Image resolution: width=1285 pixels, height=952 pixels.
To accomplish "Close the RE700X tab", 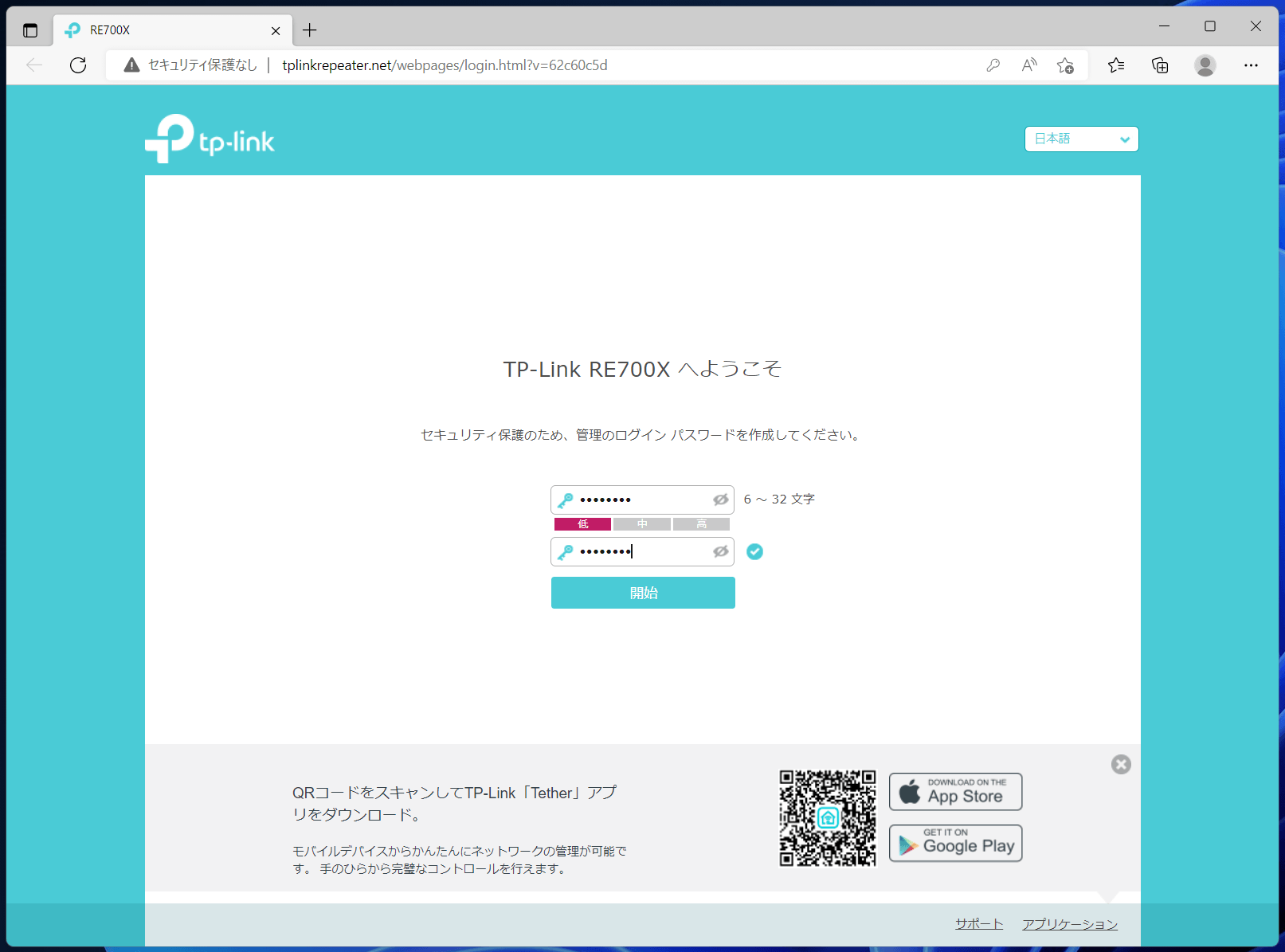I will 276,30.
